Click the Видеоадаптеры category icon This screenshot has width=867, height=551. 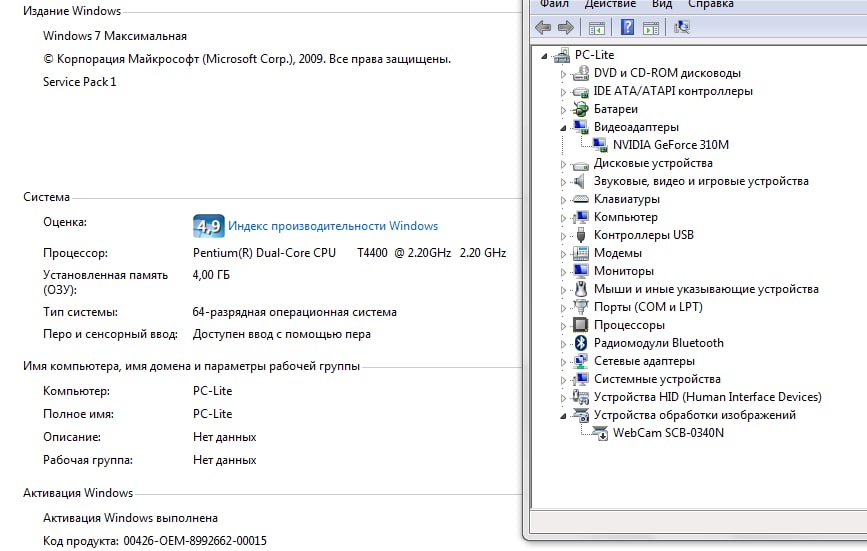click(581, 127)
